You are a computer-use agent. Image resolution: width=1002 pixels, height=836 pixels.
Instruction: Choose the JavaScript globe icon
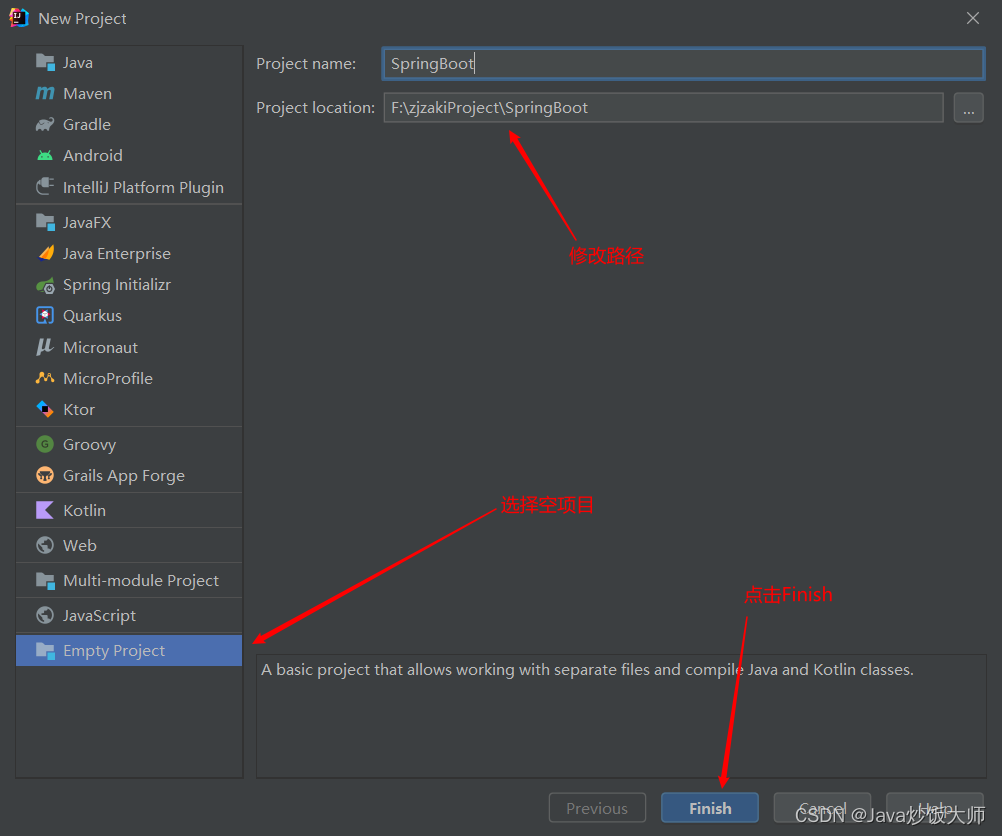pyautogui.click(x=45, y=615)
